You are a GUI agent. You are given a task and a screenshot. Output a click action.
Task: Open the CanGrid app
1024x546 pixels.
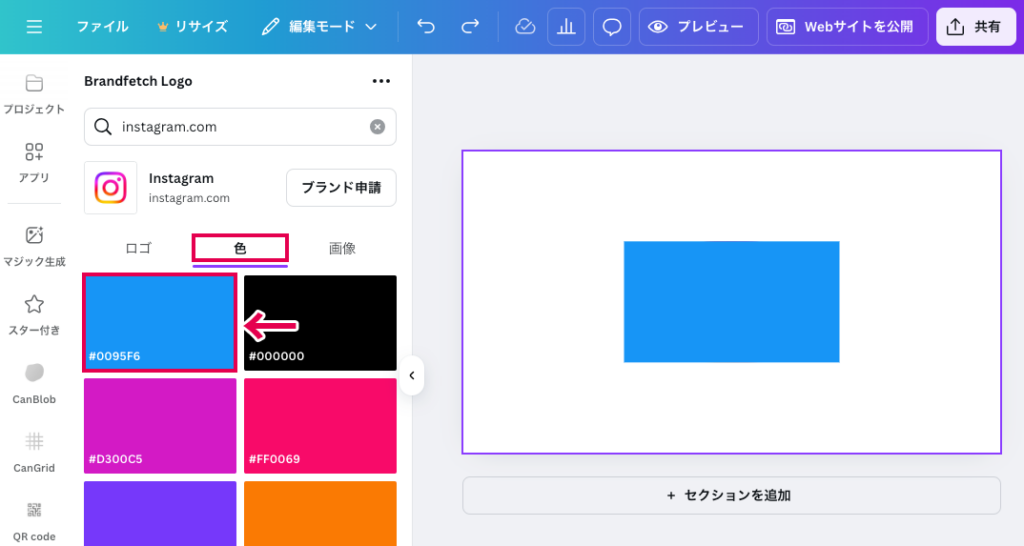point(34,453)
